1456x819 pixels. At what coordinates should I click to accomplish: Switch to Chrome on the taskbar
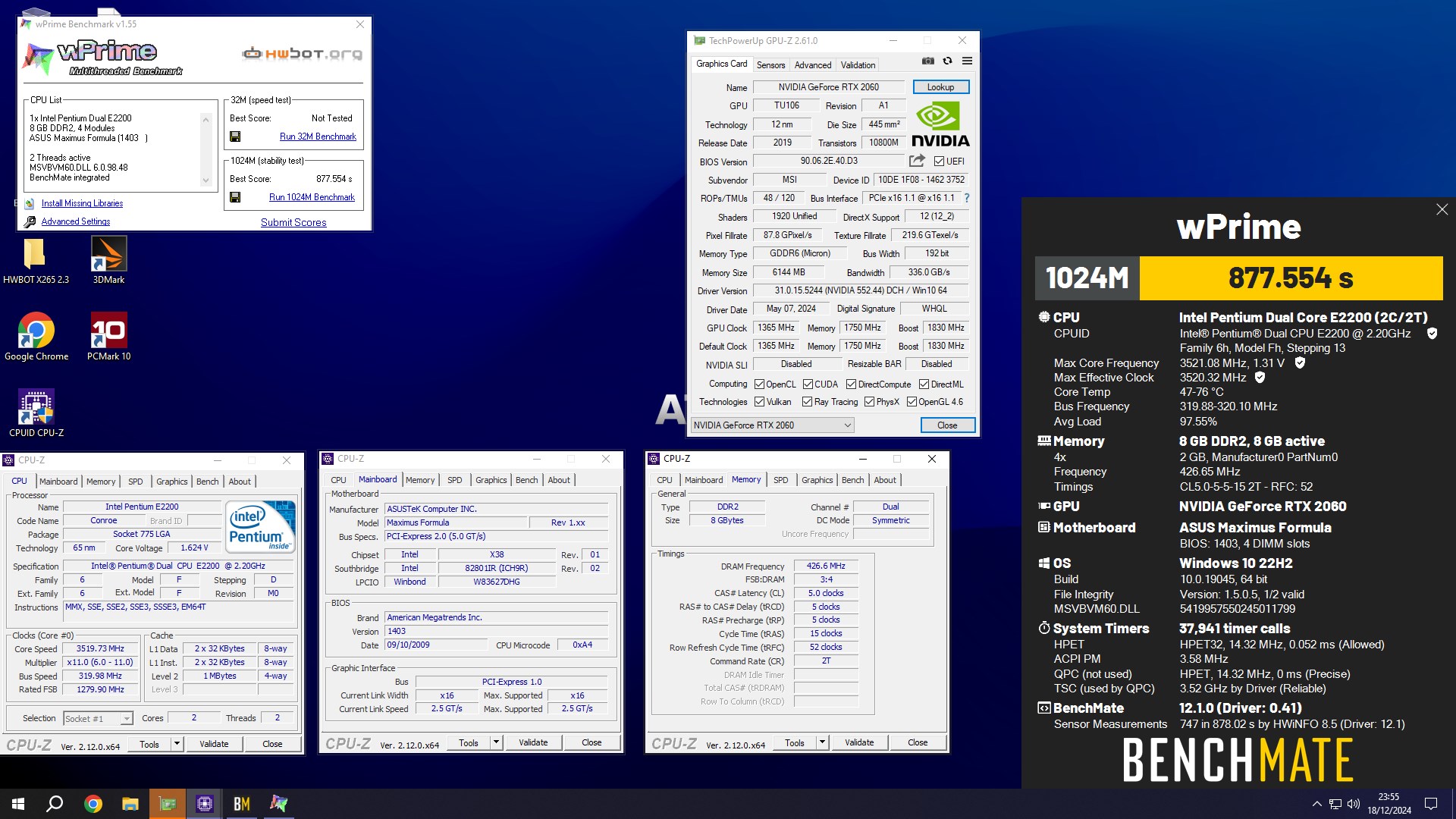click(x=93, y=804)
